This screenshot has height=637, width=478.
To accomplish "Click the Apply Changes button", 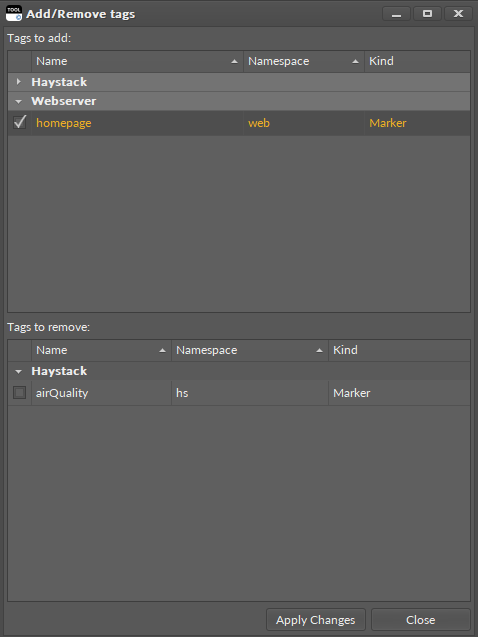I will pyautogui.click(x=316, y=620).
